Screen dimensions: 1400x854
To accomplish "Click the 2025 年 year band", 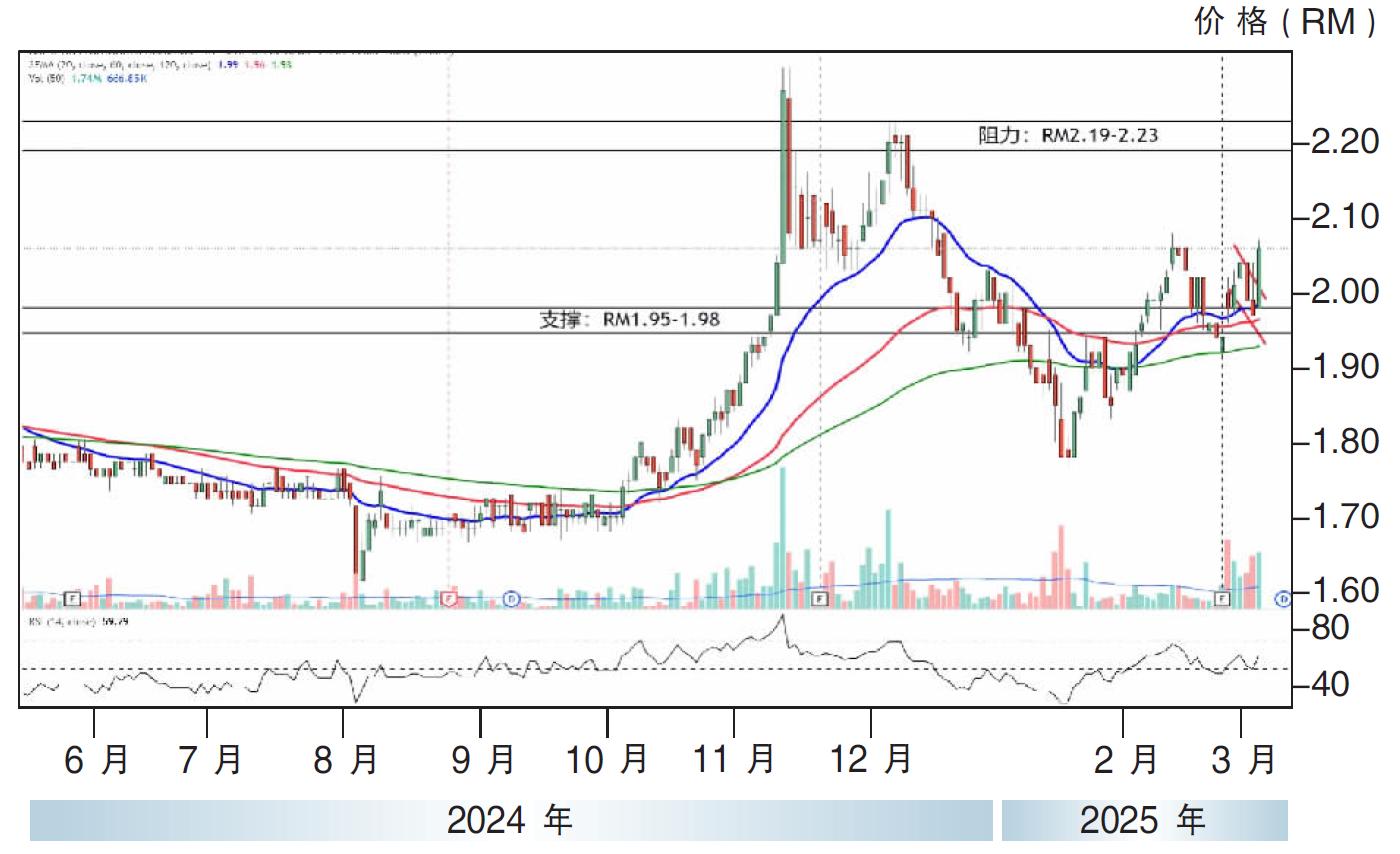I will click(x=1144, y=821).
